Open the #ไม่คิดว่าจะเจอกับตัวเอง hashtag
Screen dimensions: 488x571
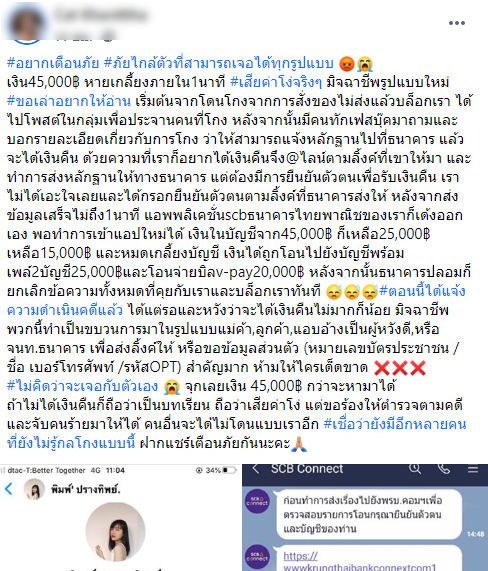click(82, 386)
